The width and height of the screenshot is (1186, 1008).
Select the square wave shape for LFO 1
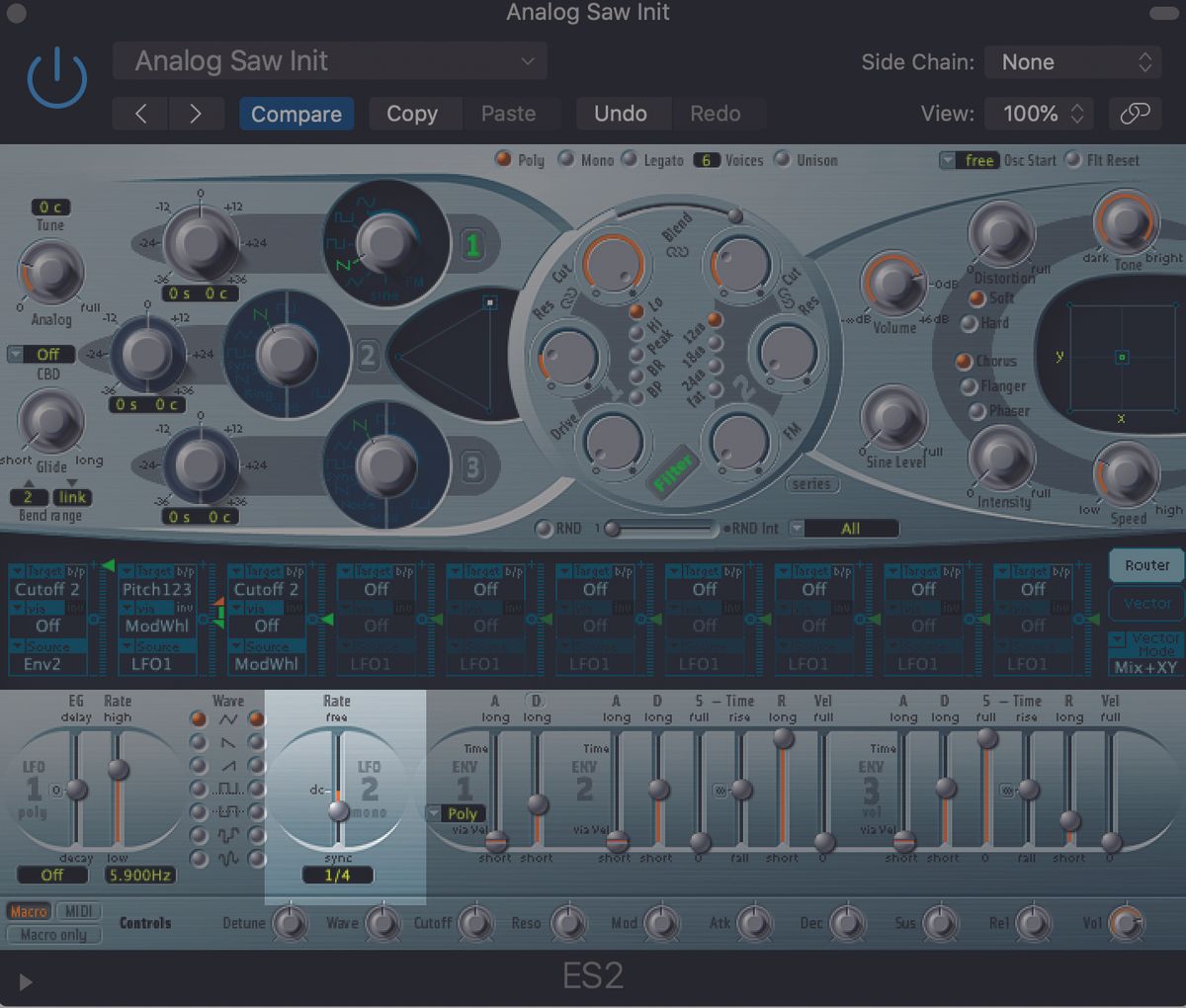(x=200, y=789)
